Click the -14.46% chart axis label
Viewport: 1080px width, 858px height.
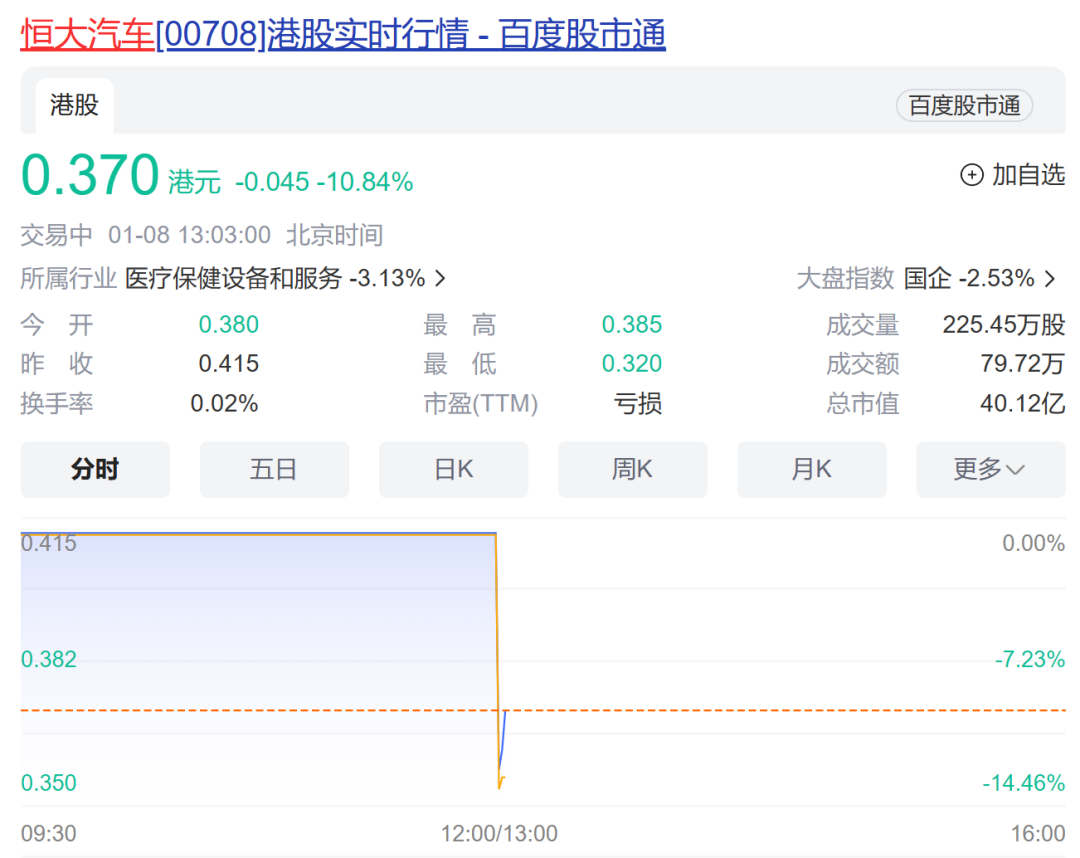(1024, 783)
